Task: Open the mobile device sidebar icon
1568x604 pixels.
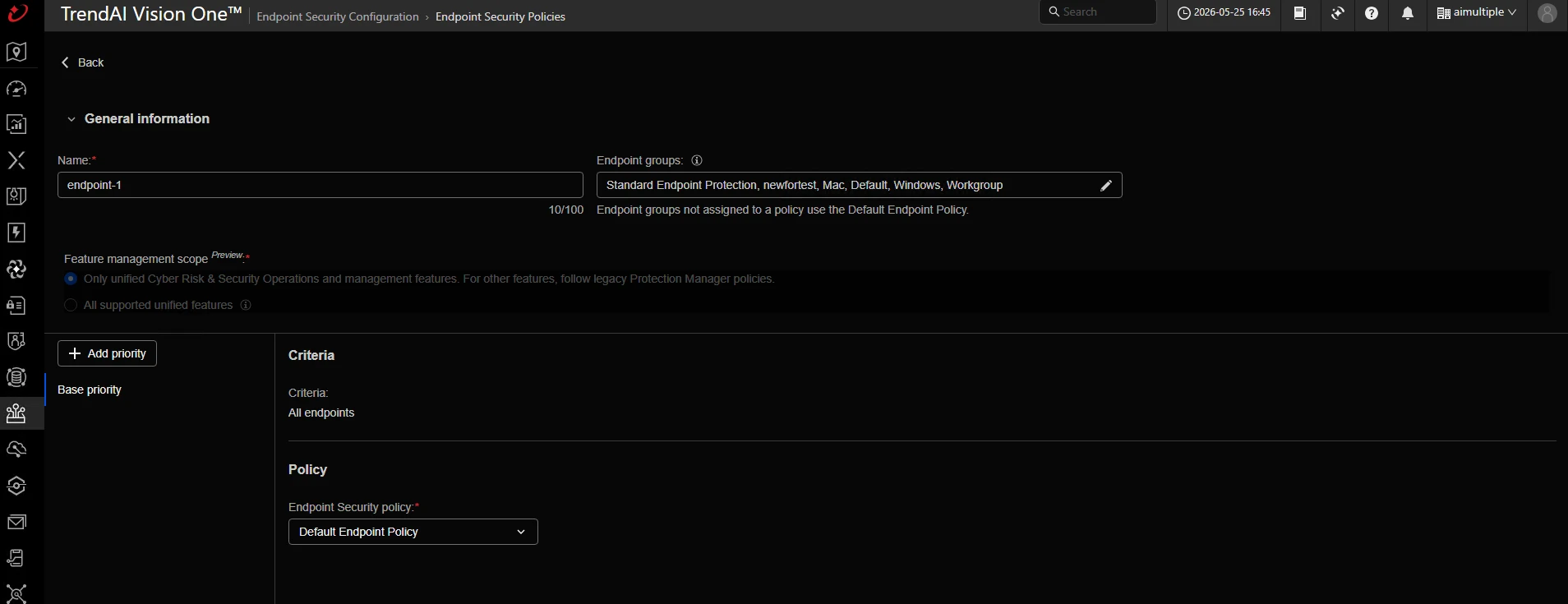Action: click(x=16, y=558)
